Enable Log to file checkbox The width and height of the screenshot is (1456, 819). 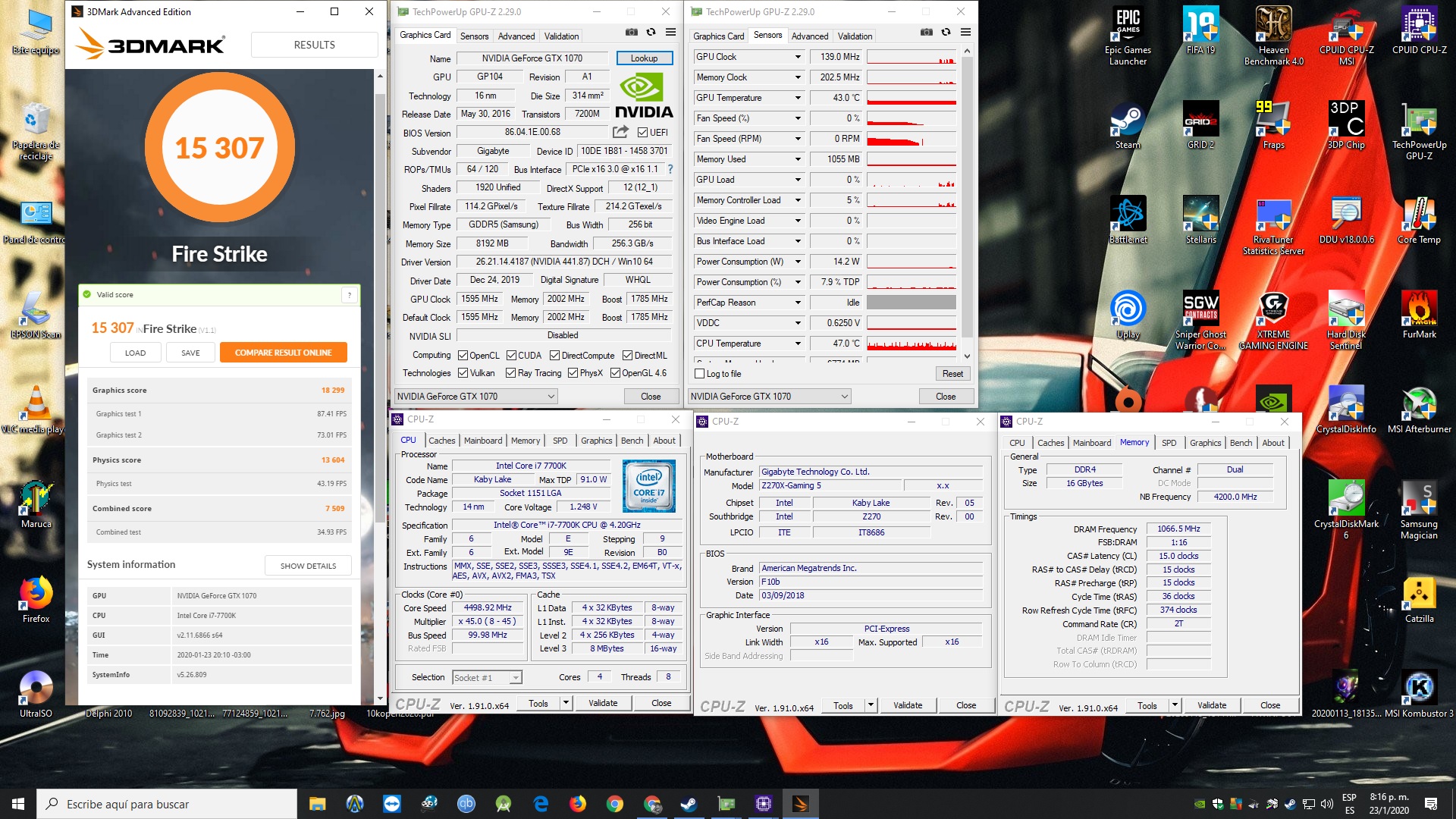click(699, 374)
